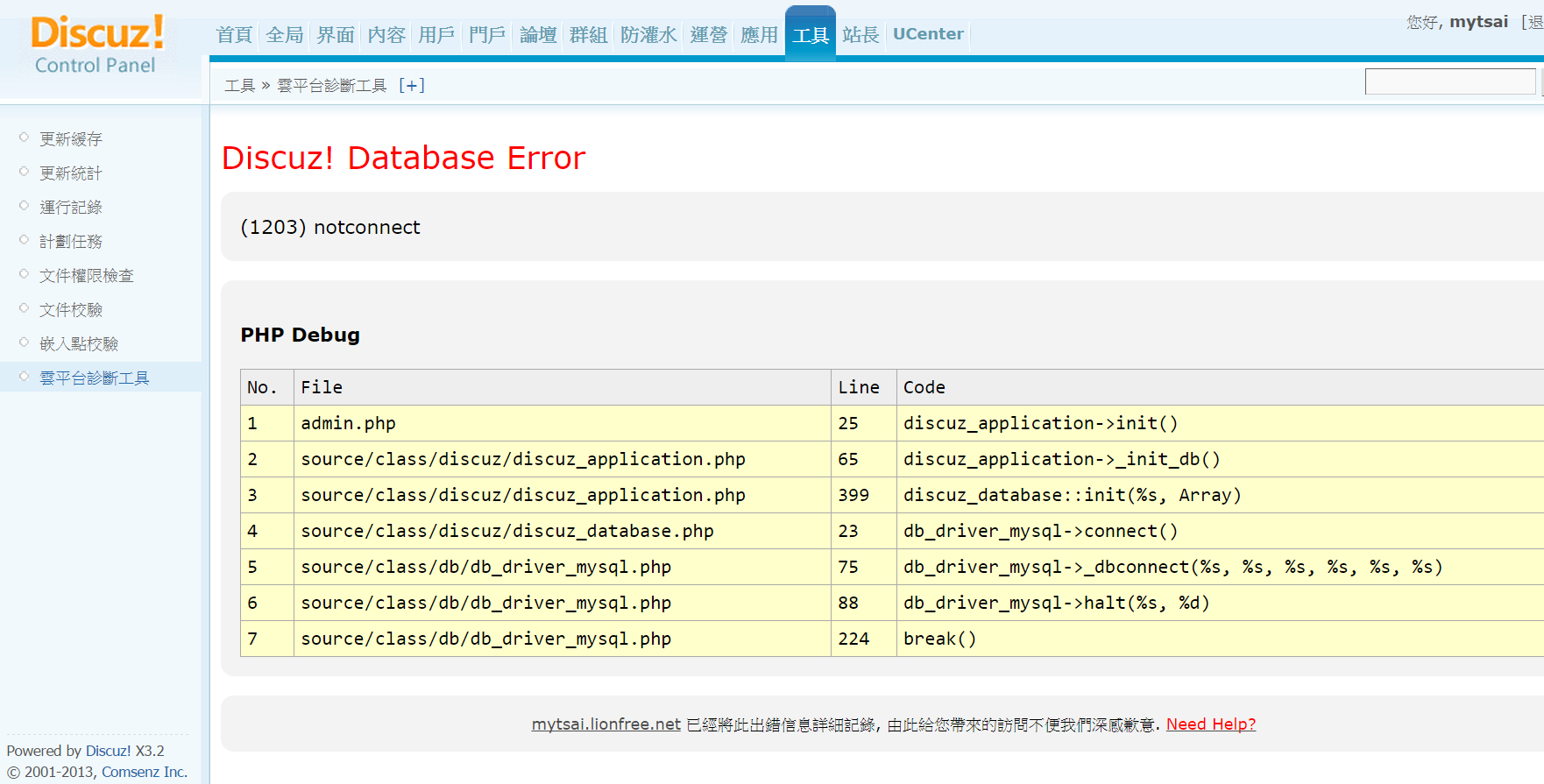Click the break() code cell
Image resolution: width=1544 pixels, height=784 pixels.
click(1220, 639)
